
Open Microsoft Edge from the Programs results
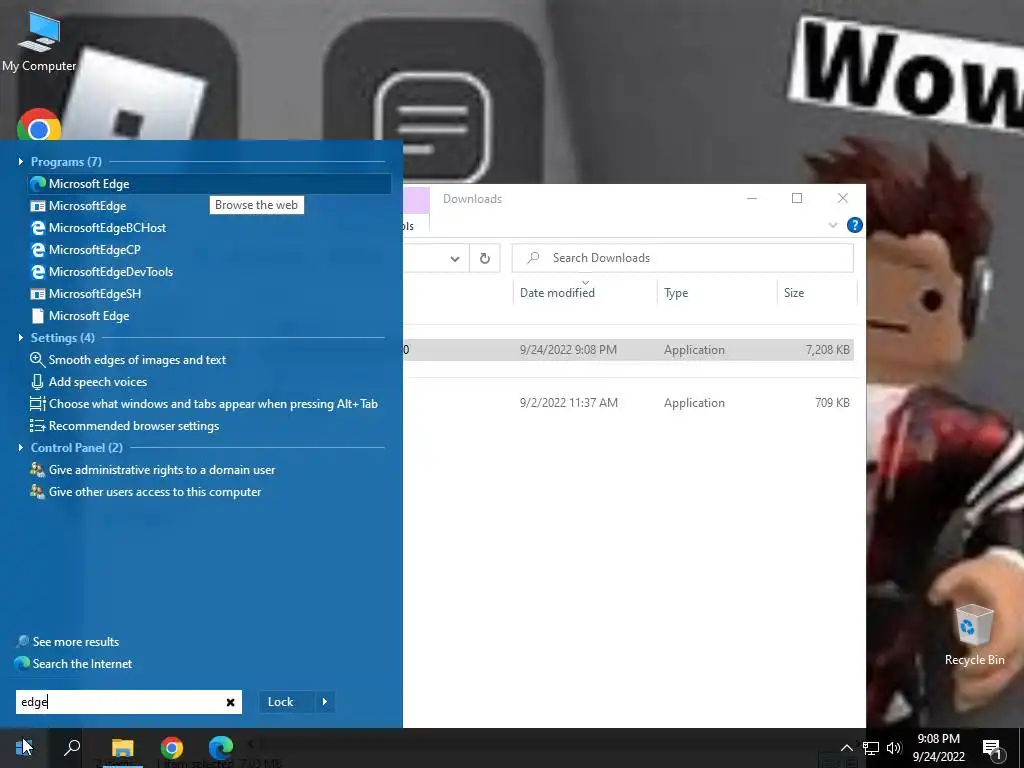pos(210,184)
